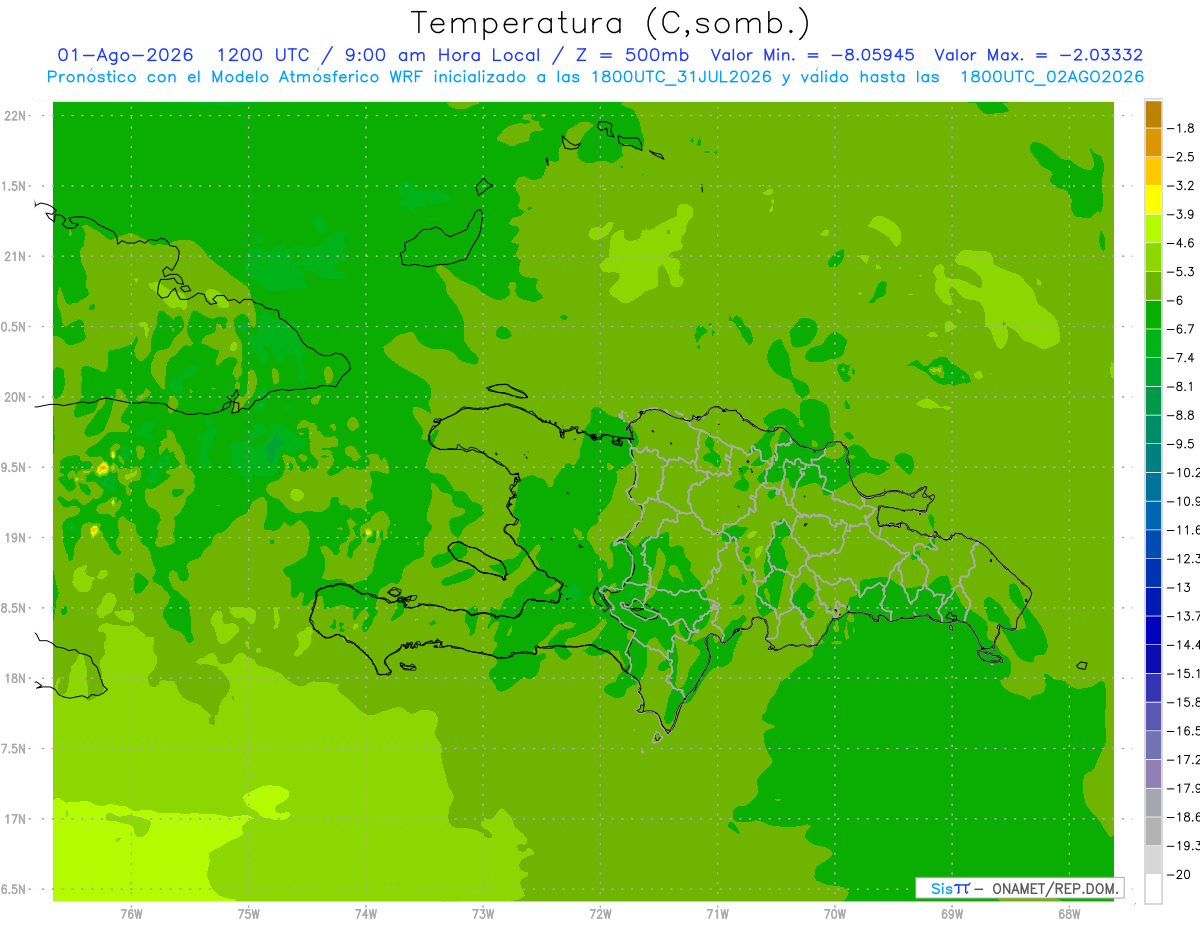Click colorbar label '-4.6'
The height and width of the screenshot is (927, 1200).
1181,243
